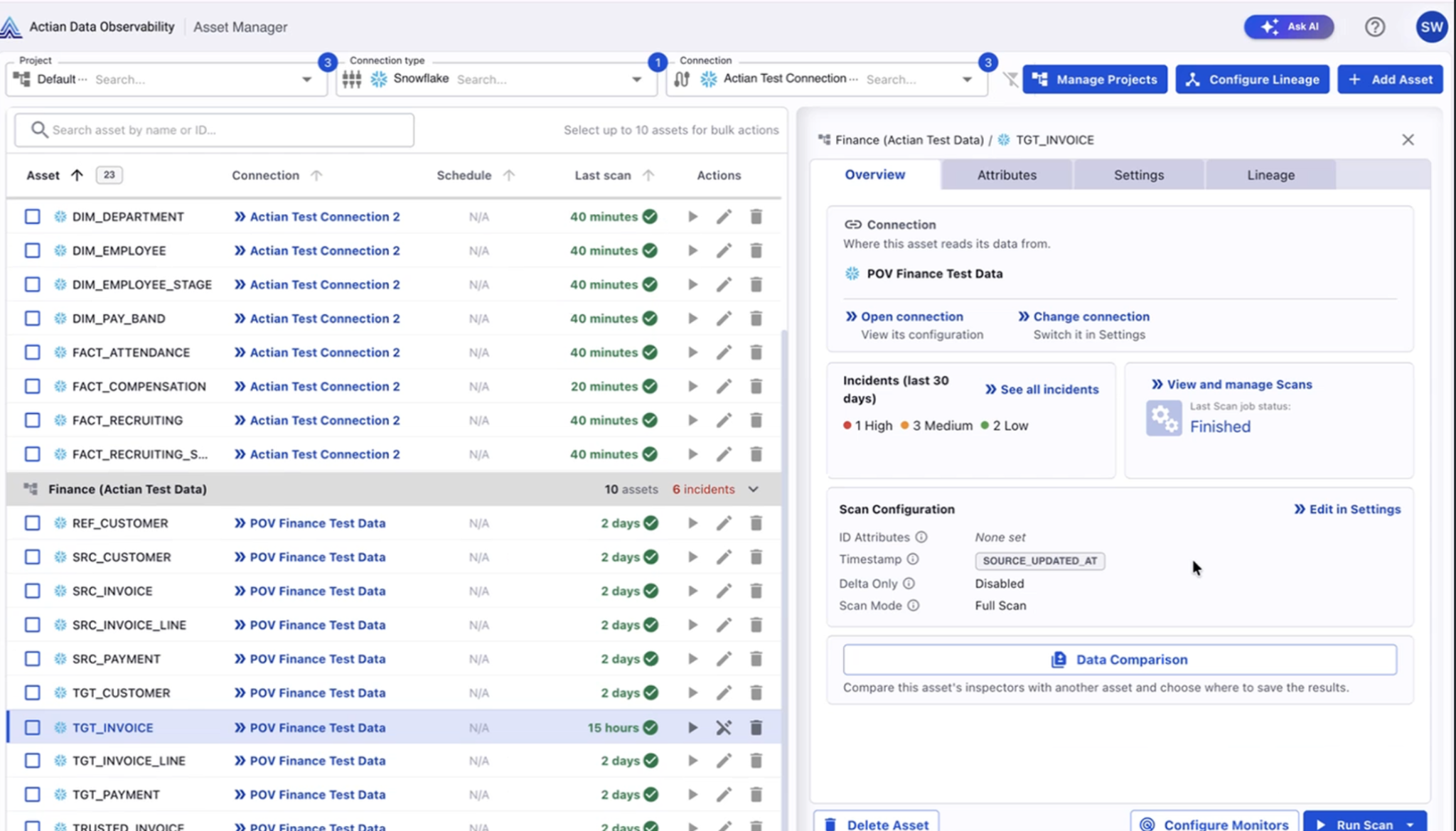Image resolution: width=1456 pixels, height=831 pixels.
Task: Follow the Change connection link
Action: click(1083, 317)
